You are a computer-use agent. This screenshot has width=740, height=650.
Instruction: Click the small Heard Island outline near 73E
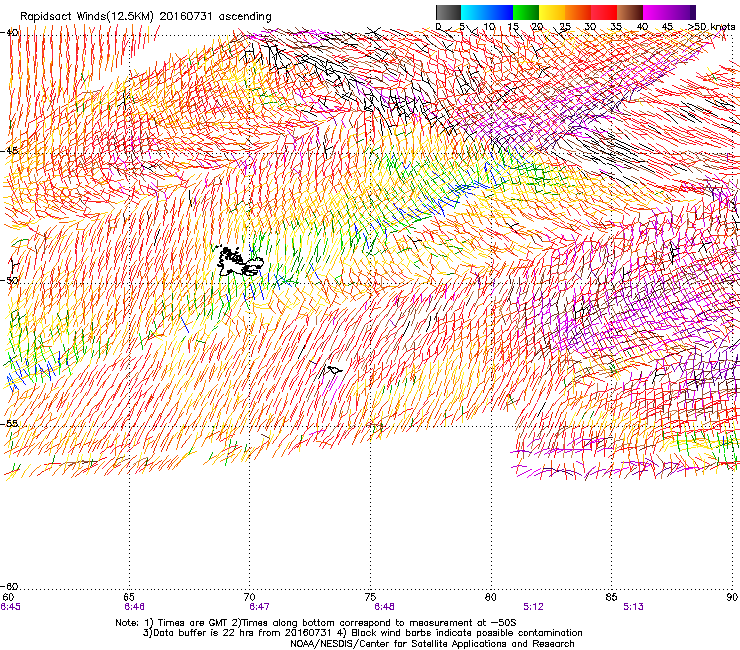click(334, 370)
